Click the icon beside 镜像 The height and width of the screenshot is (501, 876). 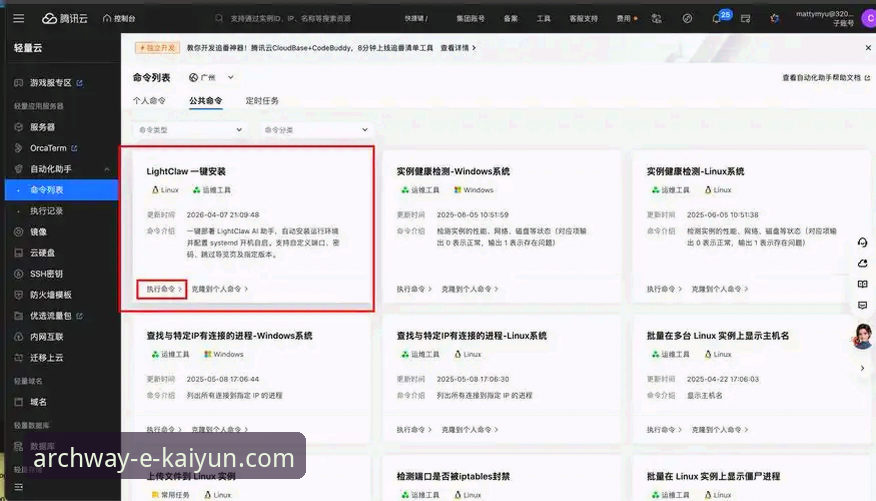18,232
